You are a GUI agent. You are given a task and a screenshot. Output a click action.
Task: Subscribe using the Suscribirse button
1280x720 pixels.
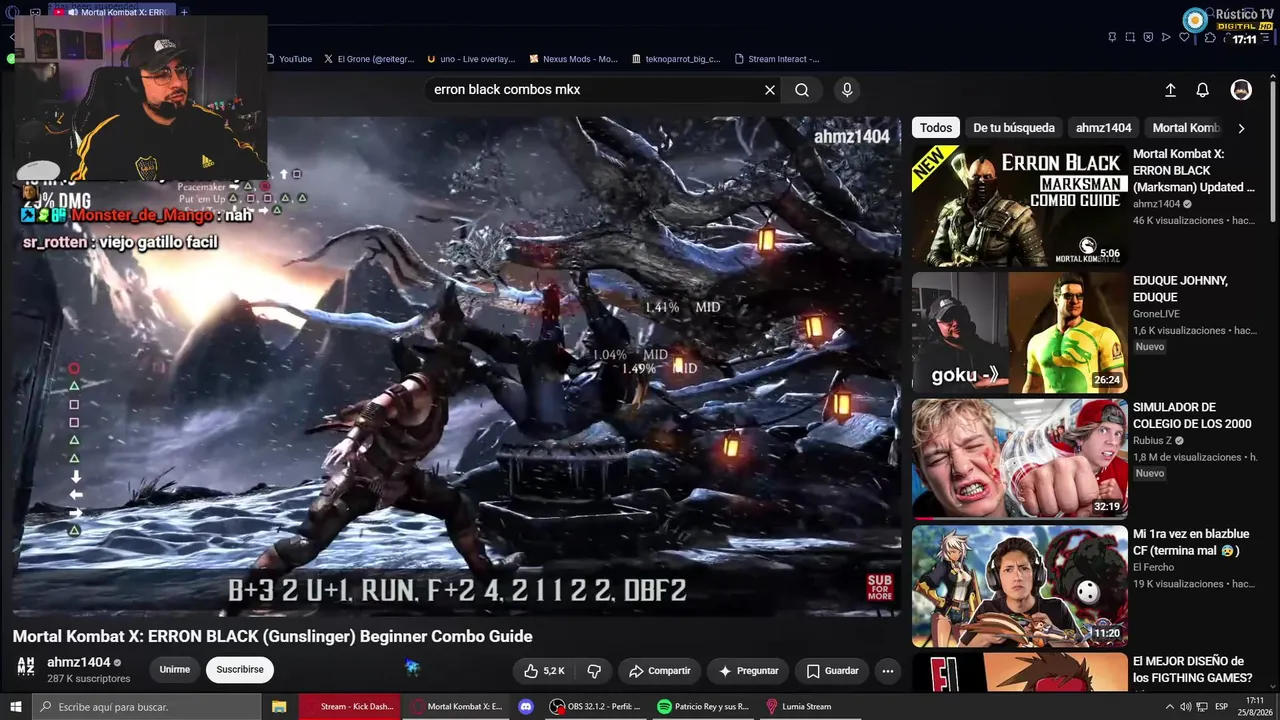[240, 670]
